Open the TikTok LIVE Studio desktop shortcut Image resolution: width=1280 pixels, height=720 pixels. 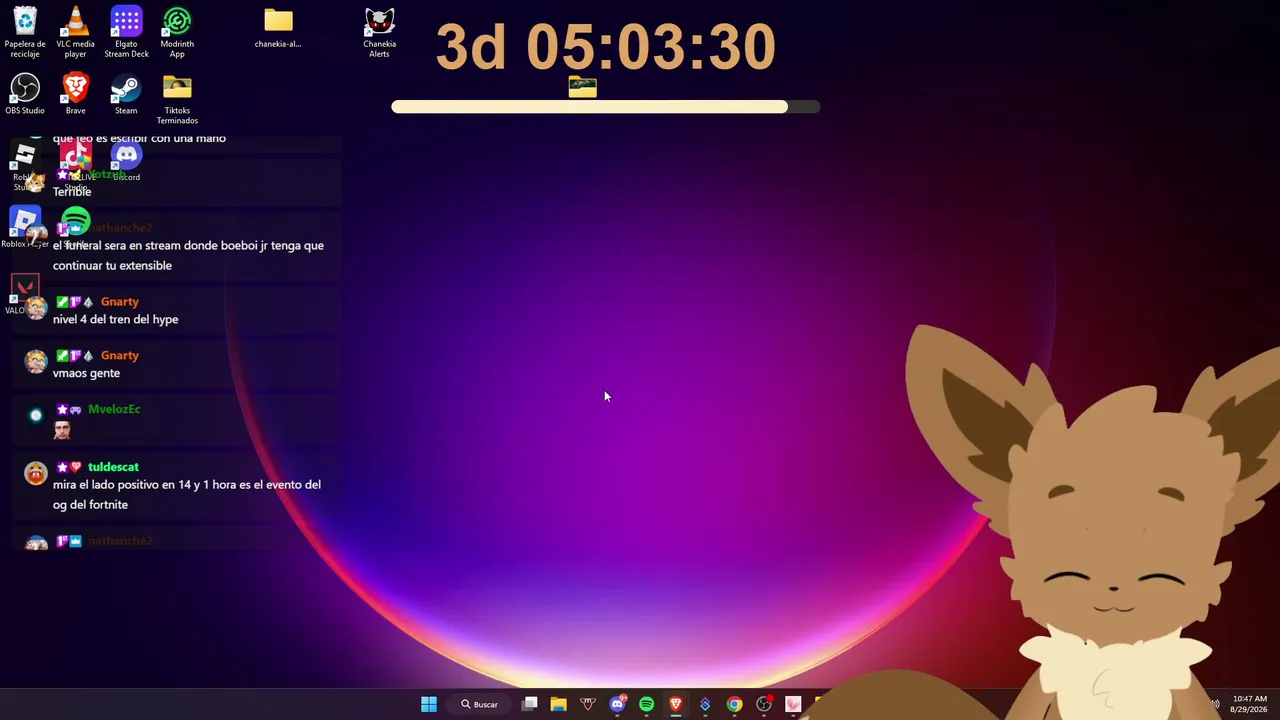point(75,165)
